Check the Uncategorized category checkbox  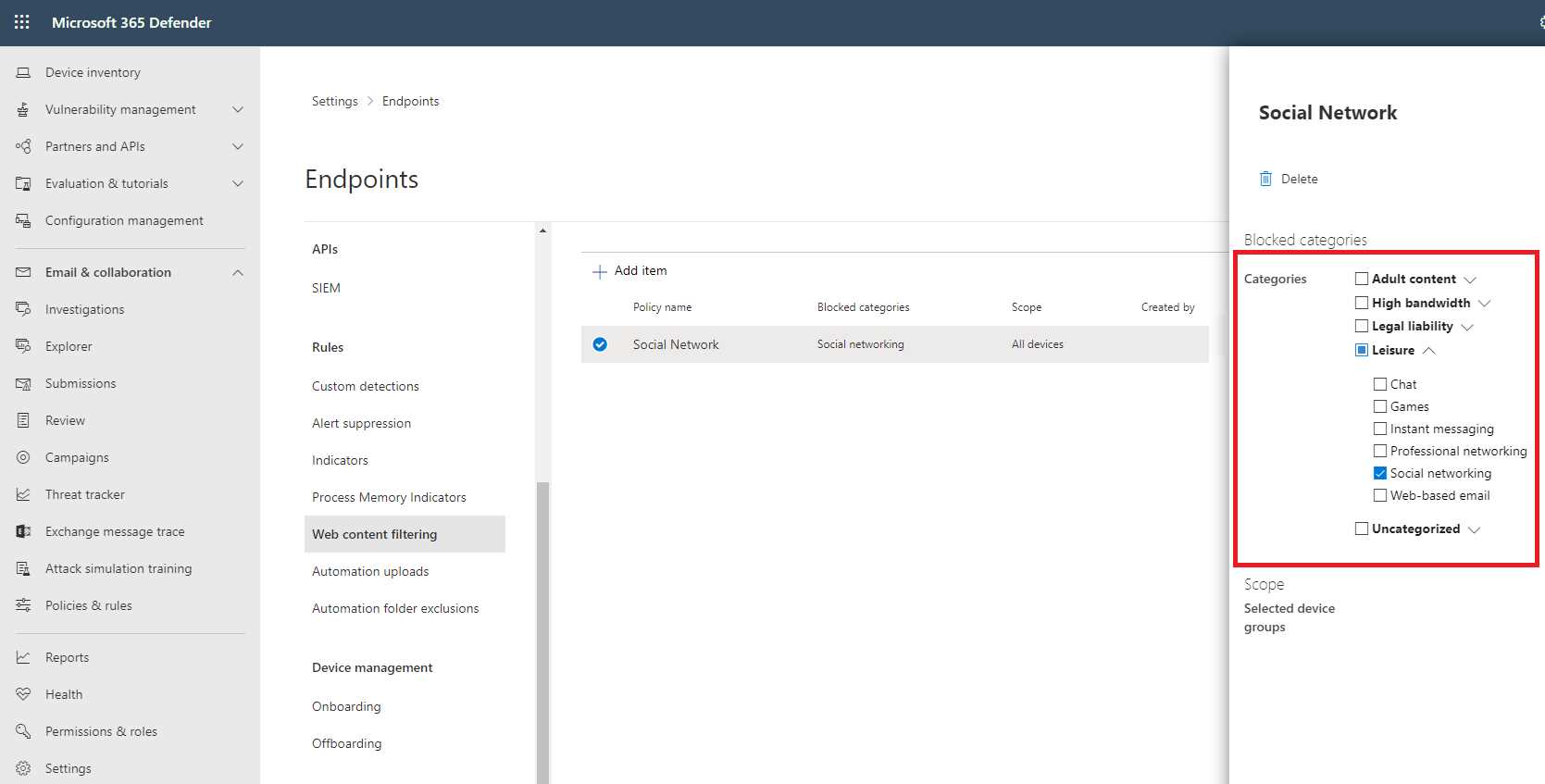(1362, 529)
